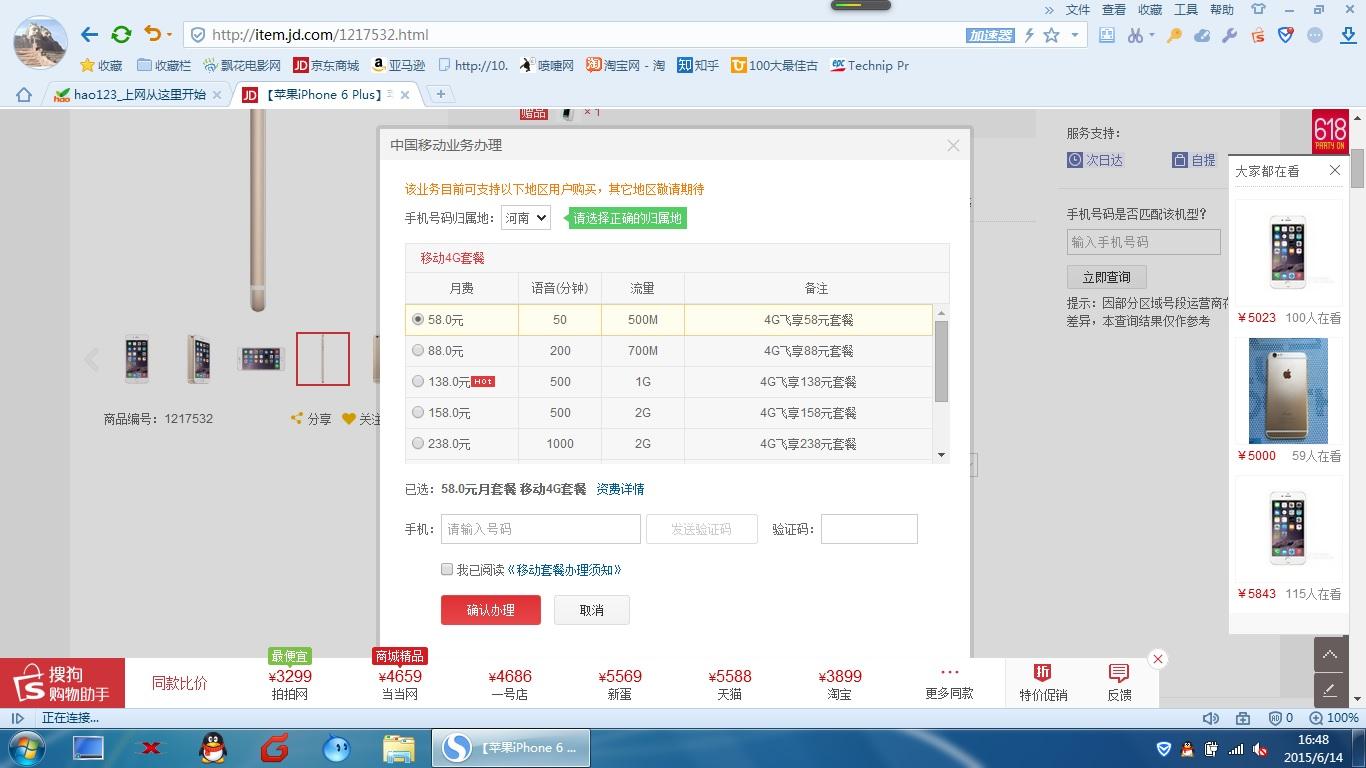Viewport: 1366px width, 768px height.
Task: Open the 移动套餐办理须知 link
Action: click(565, 570)
